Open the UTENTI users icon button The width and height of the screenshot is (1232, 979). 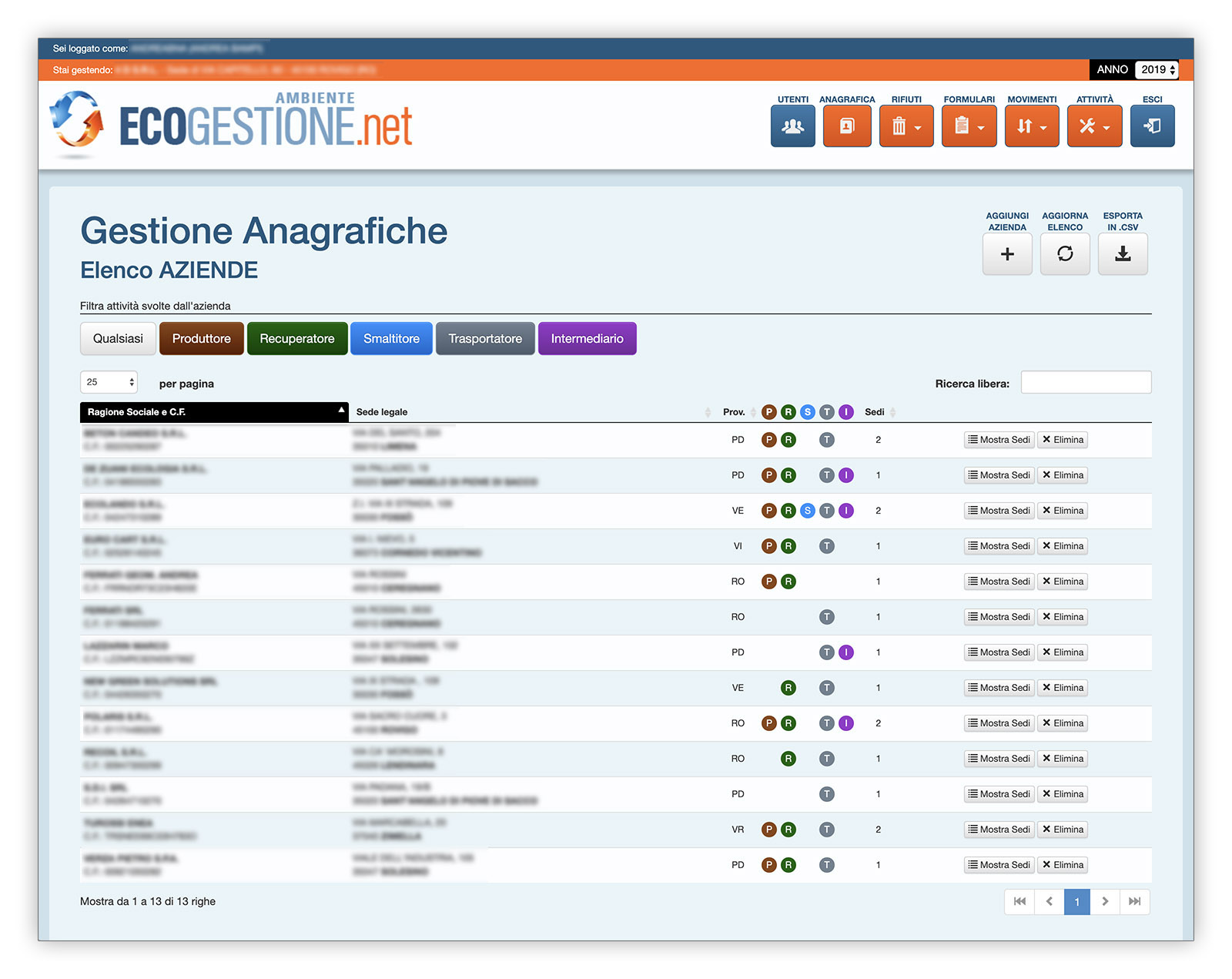(x=792, y=126)
